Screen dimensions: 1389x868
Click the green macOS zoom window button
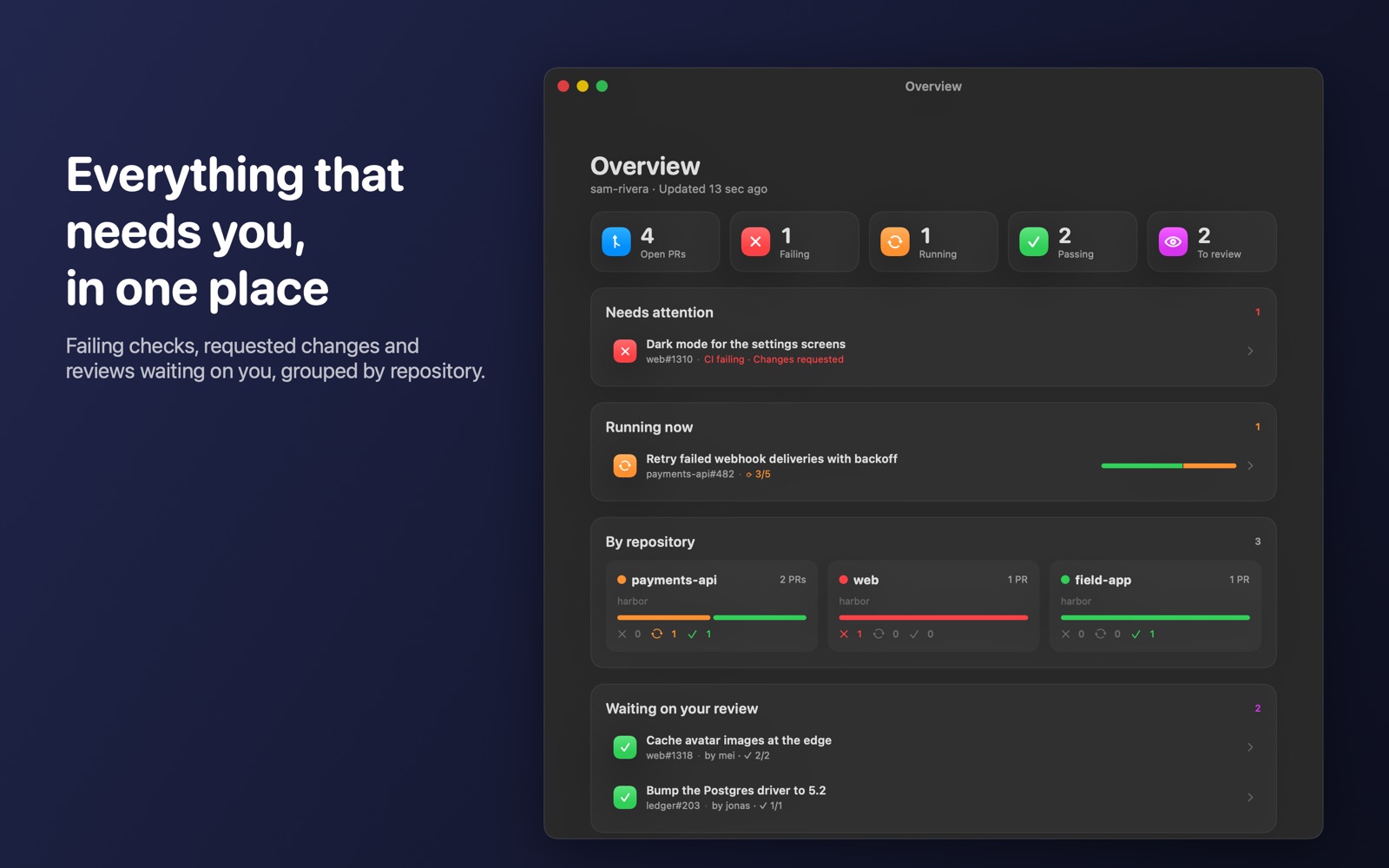602,86
